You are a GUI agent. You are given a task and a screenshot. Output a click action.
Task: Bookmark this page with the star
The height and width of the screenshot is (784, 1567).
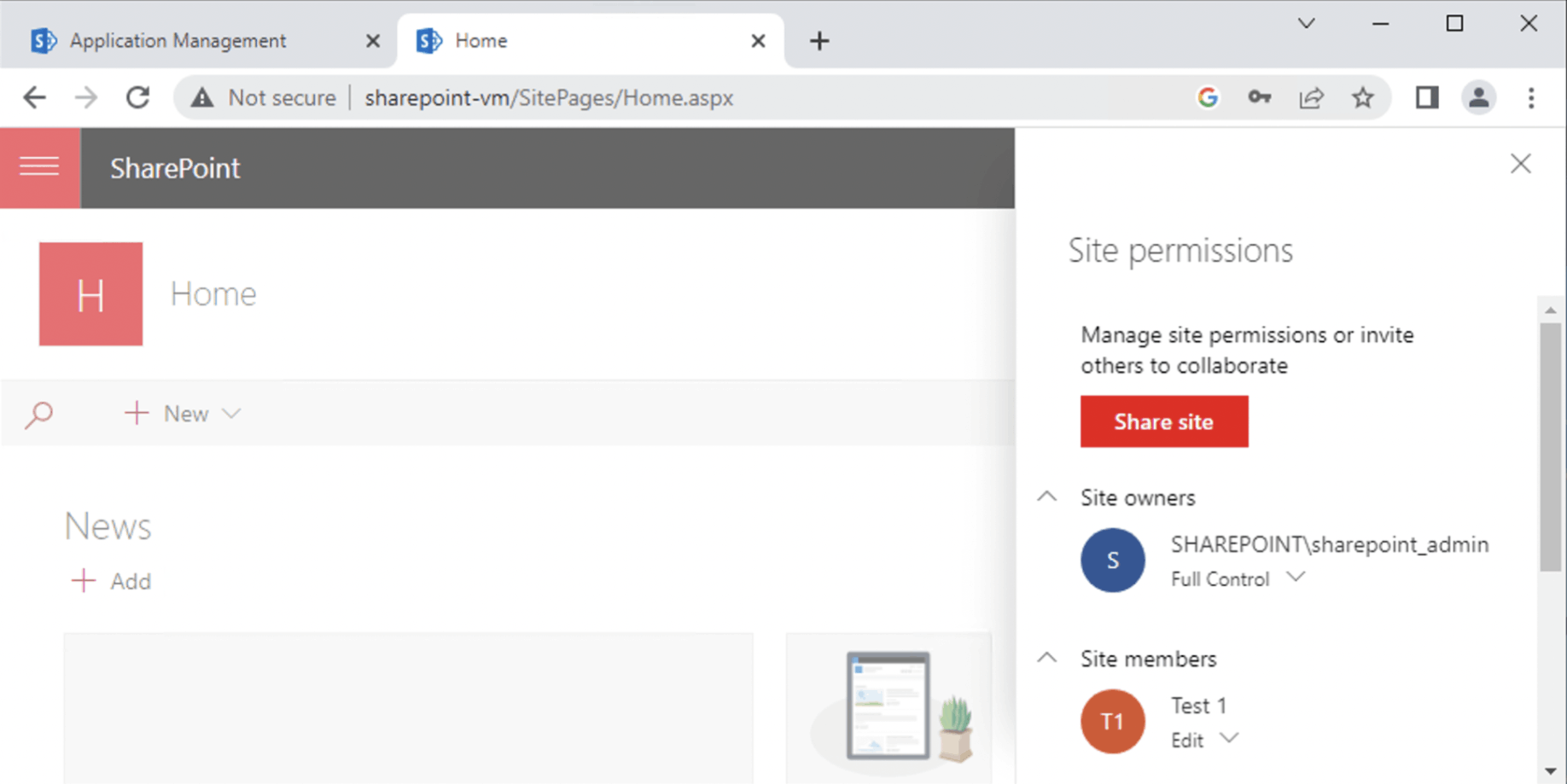[1363, 98]
